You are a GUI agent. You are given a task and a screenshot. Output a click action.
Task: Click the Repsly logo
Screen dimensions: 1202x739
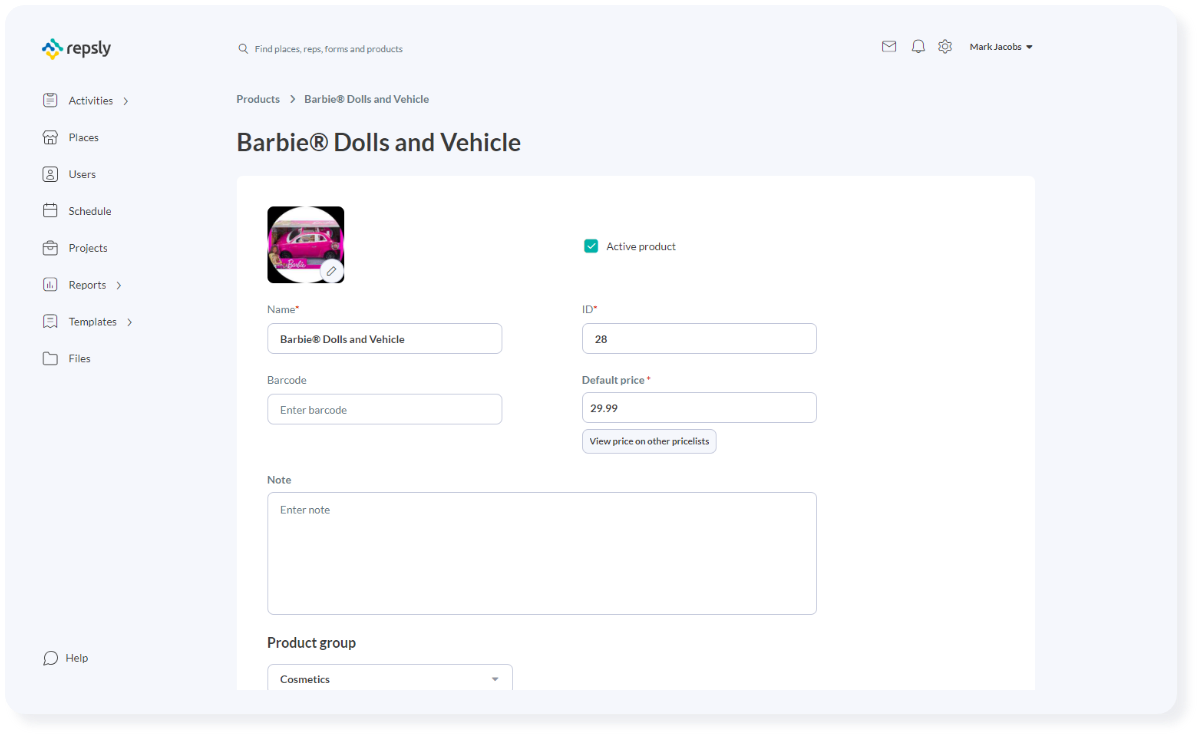pos(76,48)
